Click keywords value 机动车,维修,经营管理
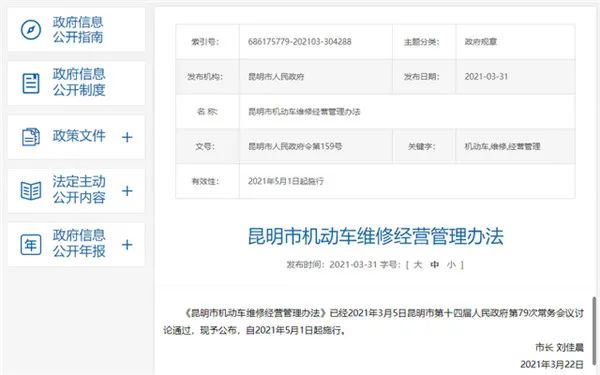The height and width of the screenshot is (375, 600). (x=502, y=146)
